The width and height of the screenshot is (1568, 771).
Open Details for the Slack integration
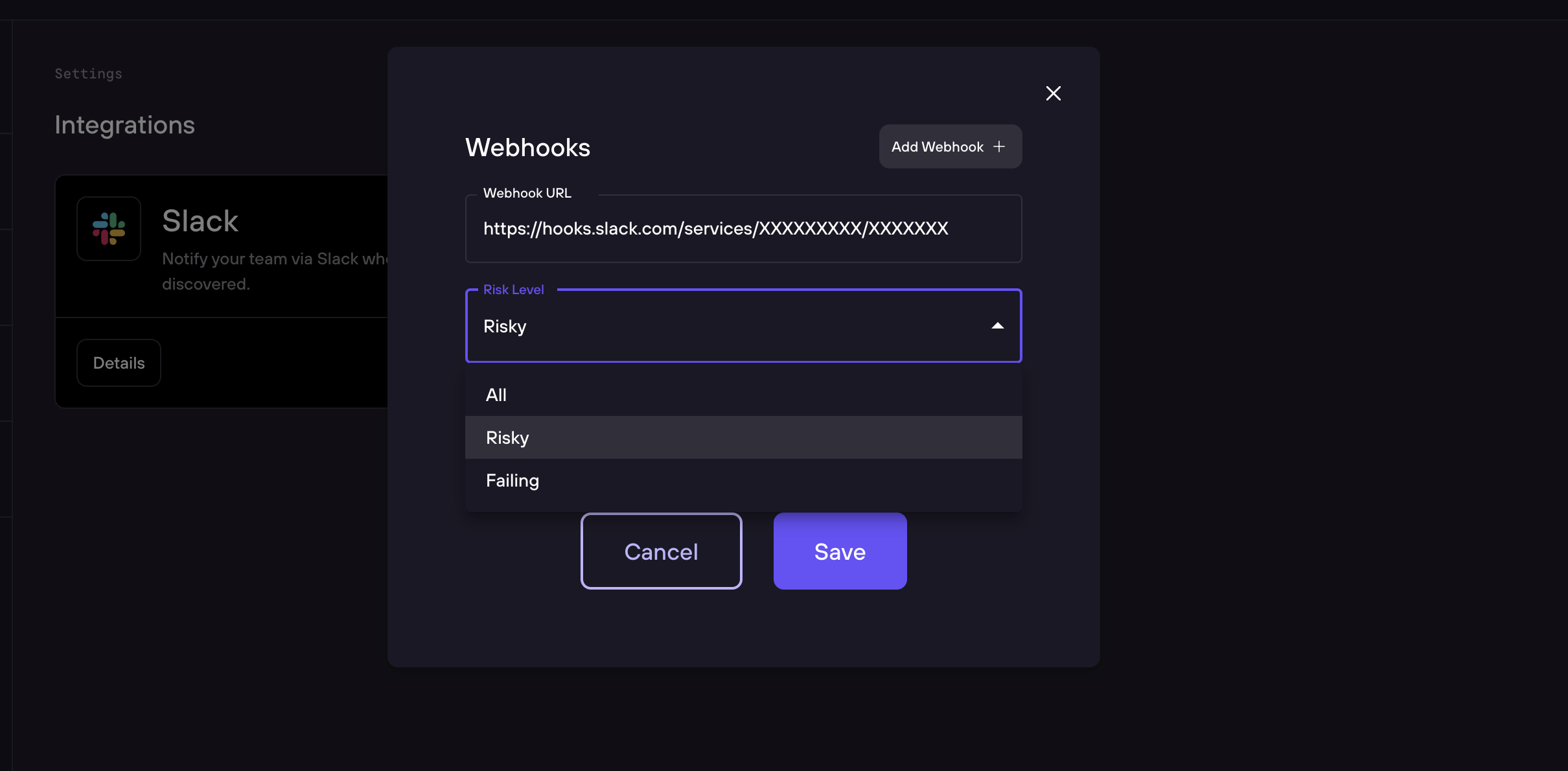pyautogui.click(x=119, y=363)
